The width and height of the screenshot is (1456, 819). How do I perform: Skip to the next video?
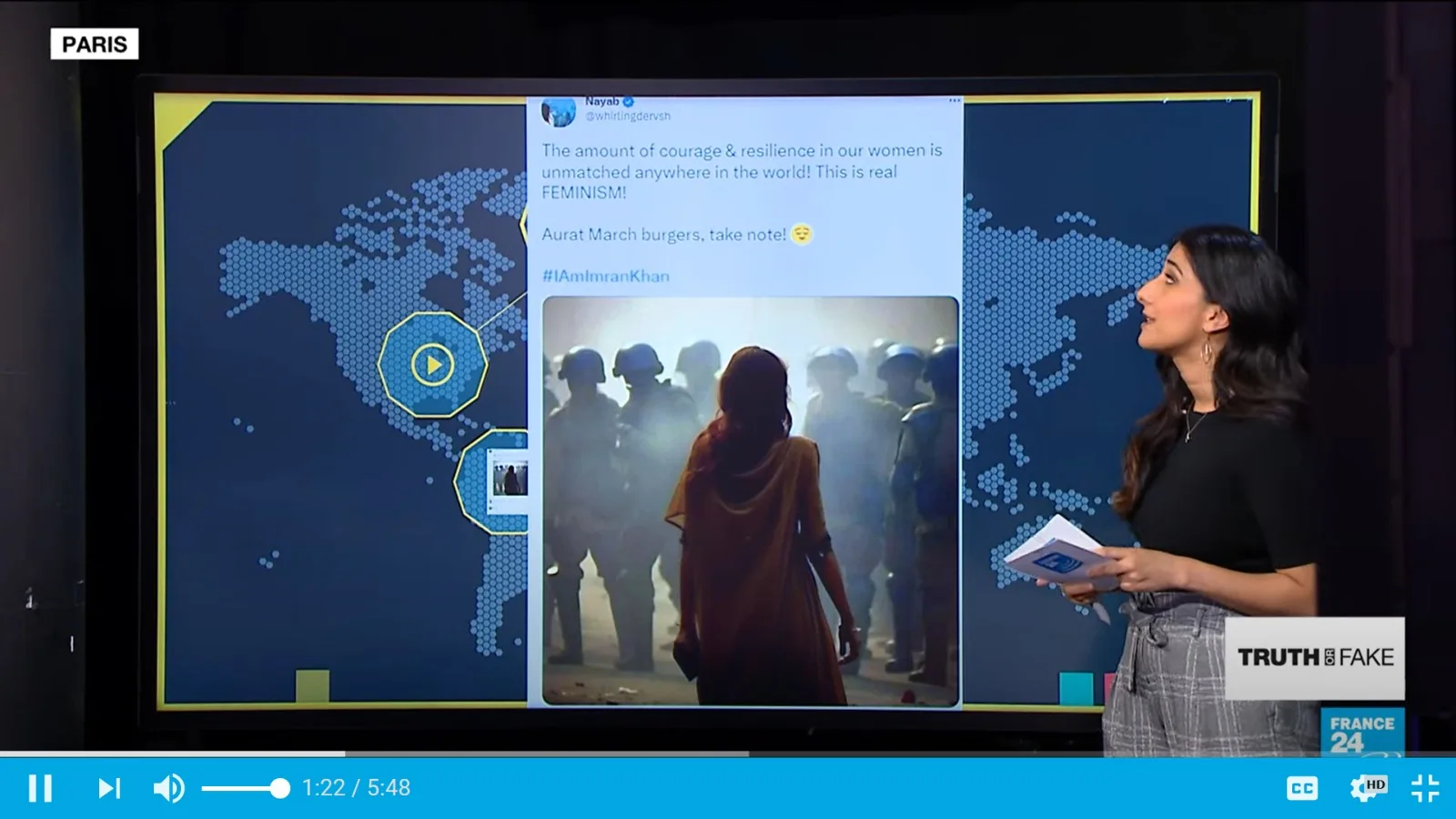[109, 788]
